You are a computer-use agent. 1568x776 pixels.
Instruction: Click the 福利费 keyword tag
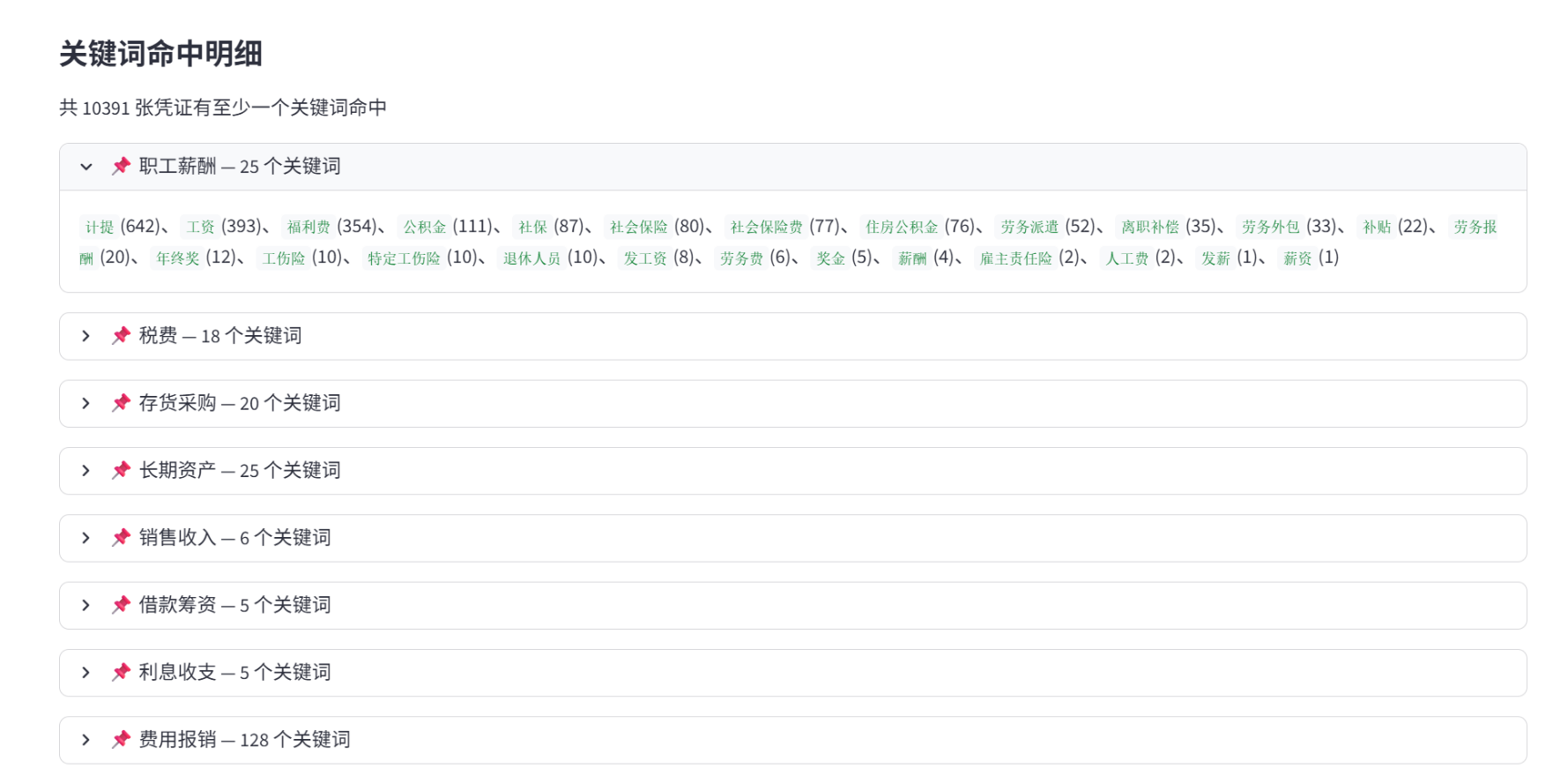[x=308, y=227]
